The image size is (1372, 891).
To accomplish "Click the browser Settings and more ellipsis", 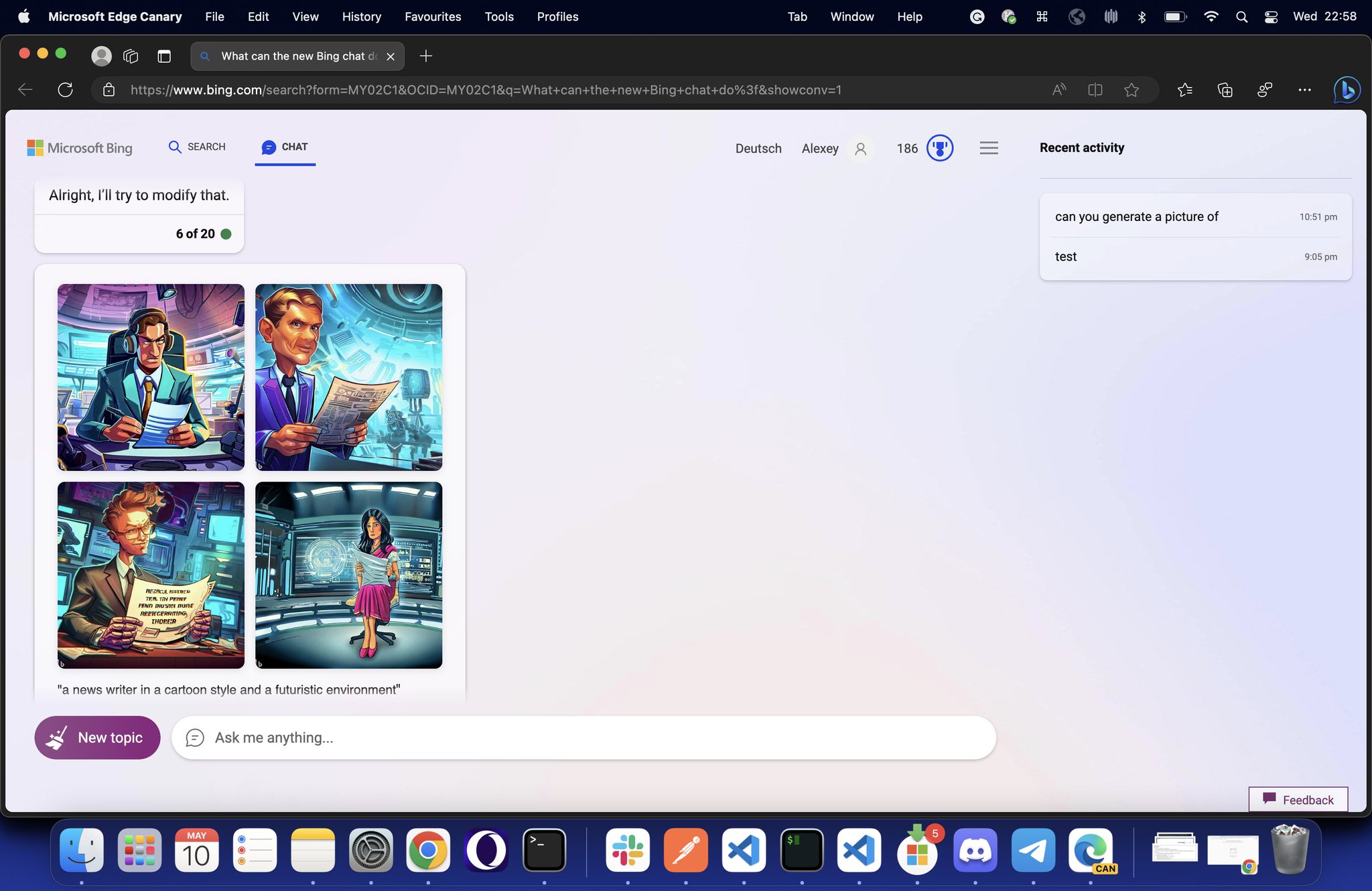I will (x=1304, y=90).
